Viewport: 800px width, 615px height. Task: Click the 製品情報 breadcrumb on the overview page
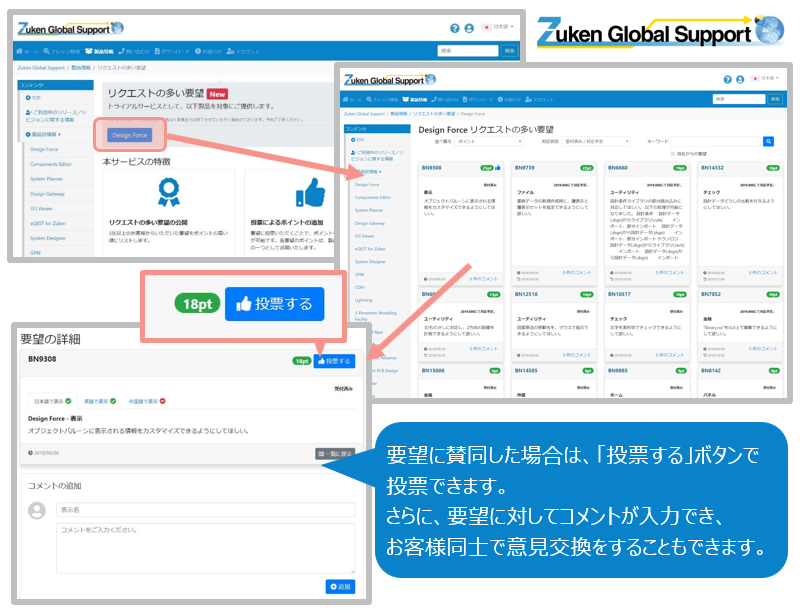click(x=81, y=68)
